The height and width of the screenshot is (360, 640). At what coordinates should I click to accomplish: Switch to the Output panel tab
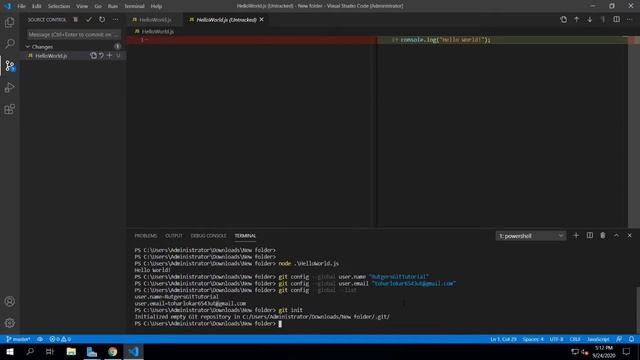tap(173, 236)
